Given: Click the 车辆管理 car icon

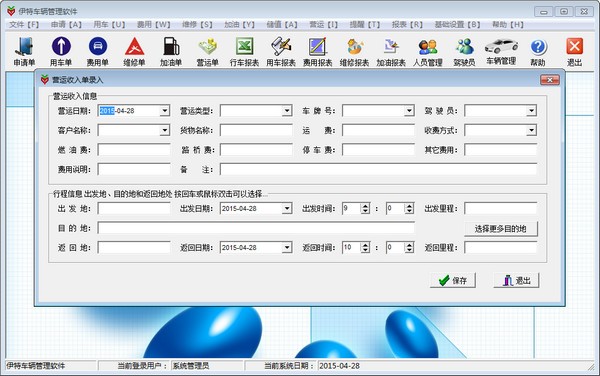Looking at the screenshot, I should 501,51.
